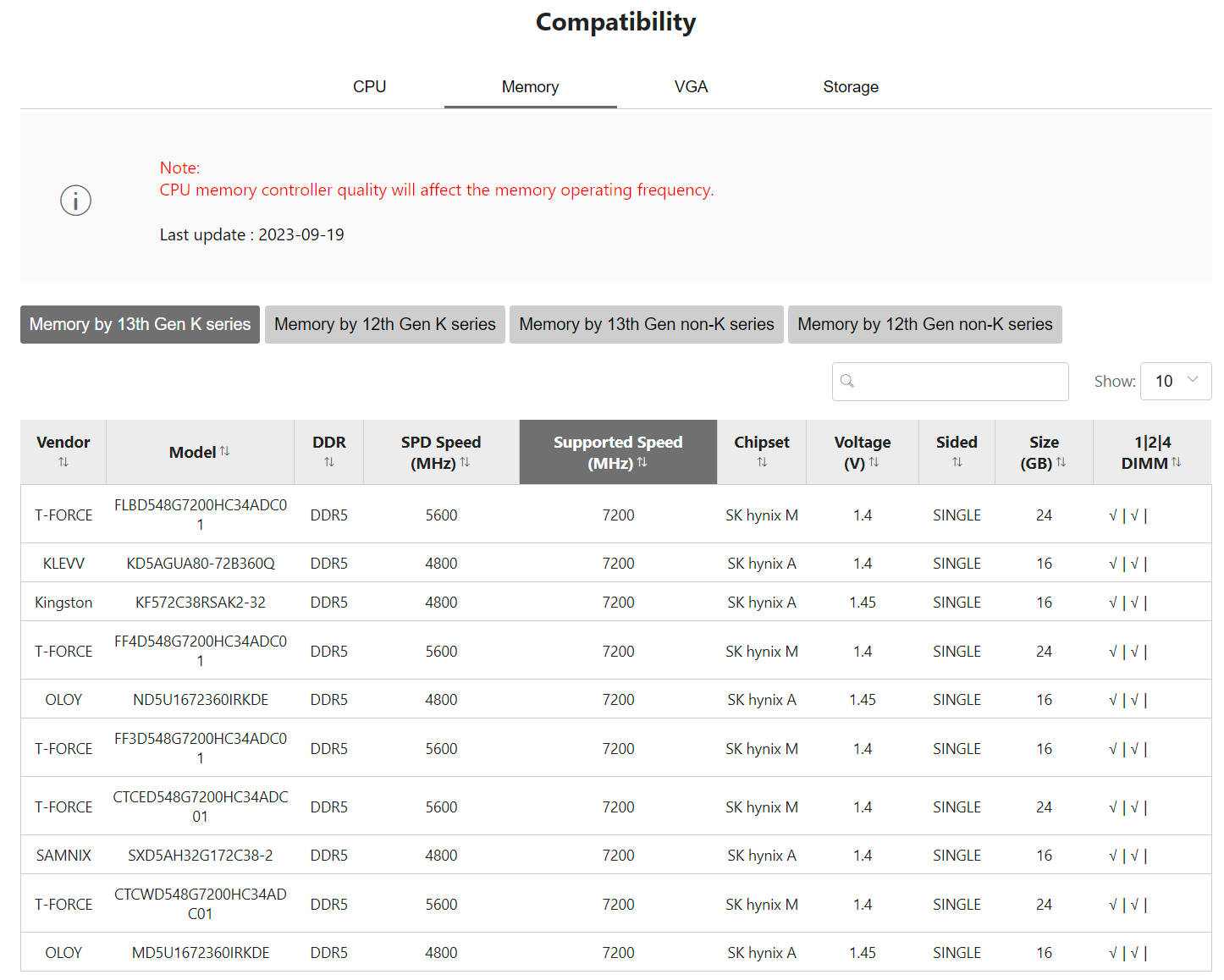Click the info circle icon beside the note
Screen dimensions: 1224x980
[x=75, y=201]
